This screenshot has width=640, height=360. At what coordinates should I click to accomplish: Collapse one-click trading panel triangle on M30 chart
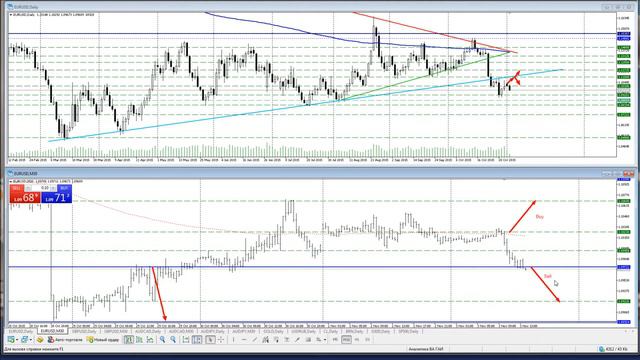click(11, 181)
